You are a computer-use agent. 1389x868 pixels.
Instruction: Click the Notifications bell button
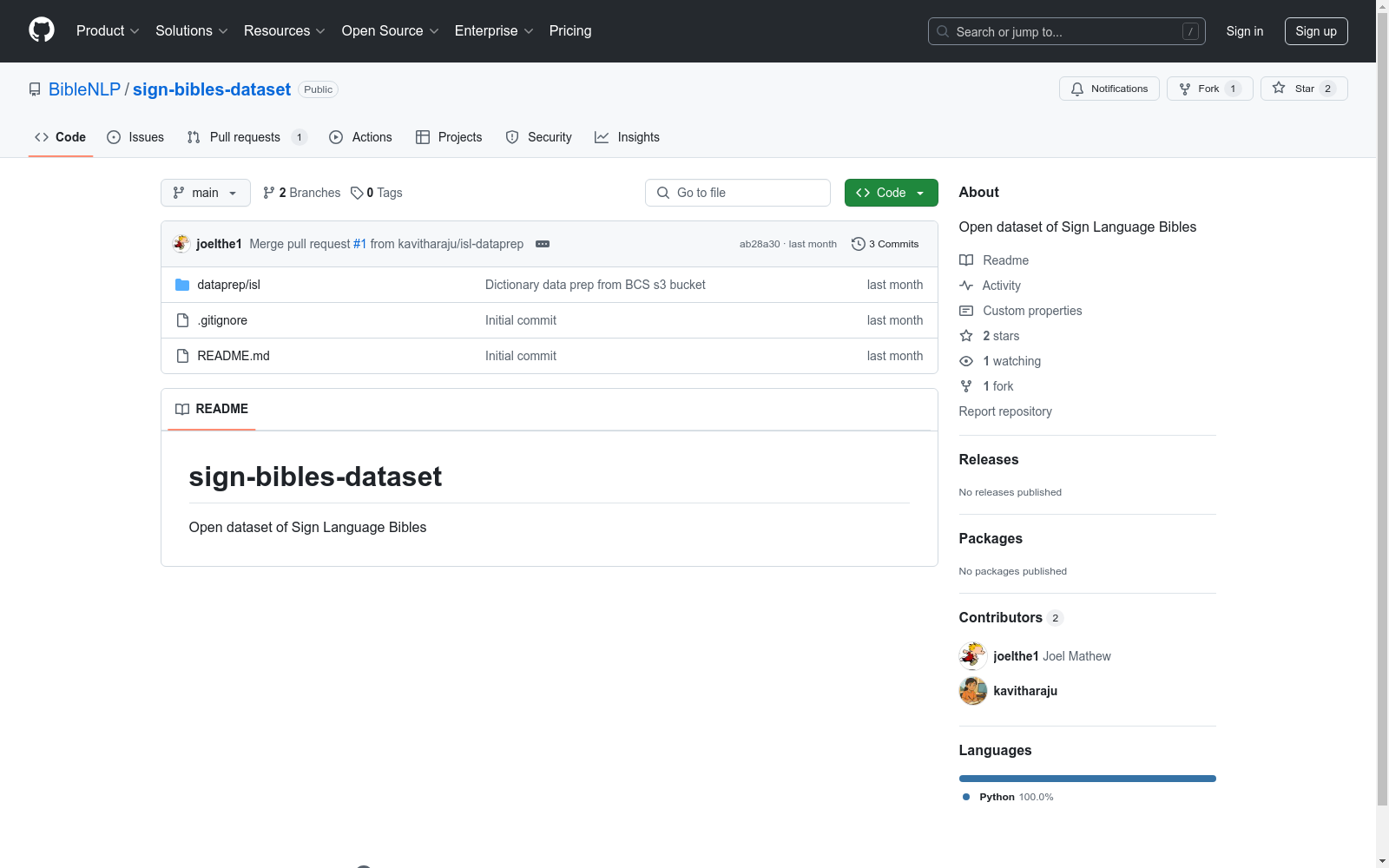(x=1109, y=89)
